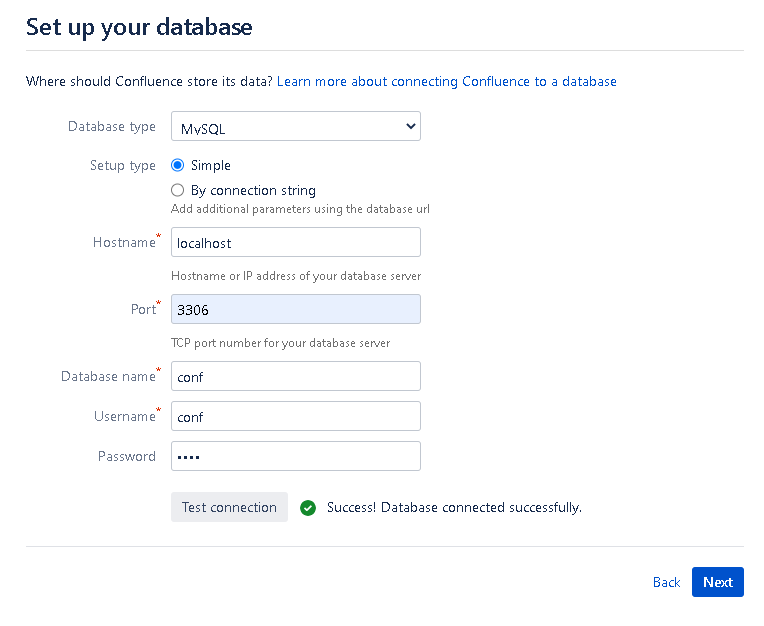
Task: Click the Hostname field label
Action: pyautogui.click(x=124, y=242)
